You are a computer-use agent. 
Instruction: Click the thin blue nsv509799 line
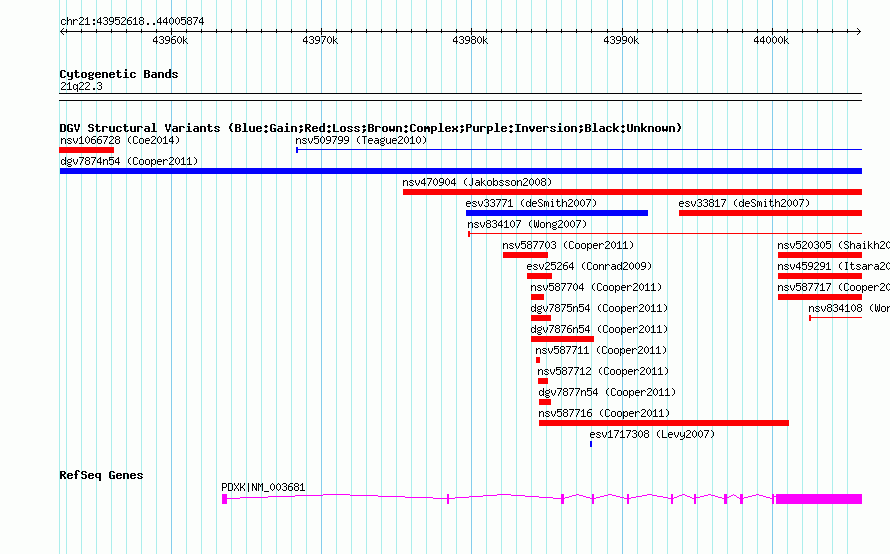point(579,150)
